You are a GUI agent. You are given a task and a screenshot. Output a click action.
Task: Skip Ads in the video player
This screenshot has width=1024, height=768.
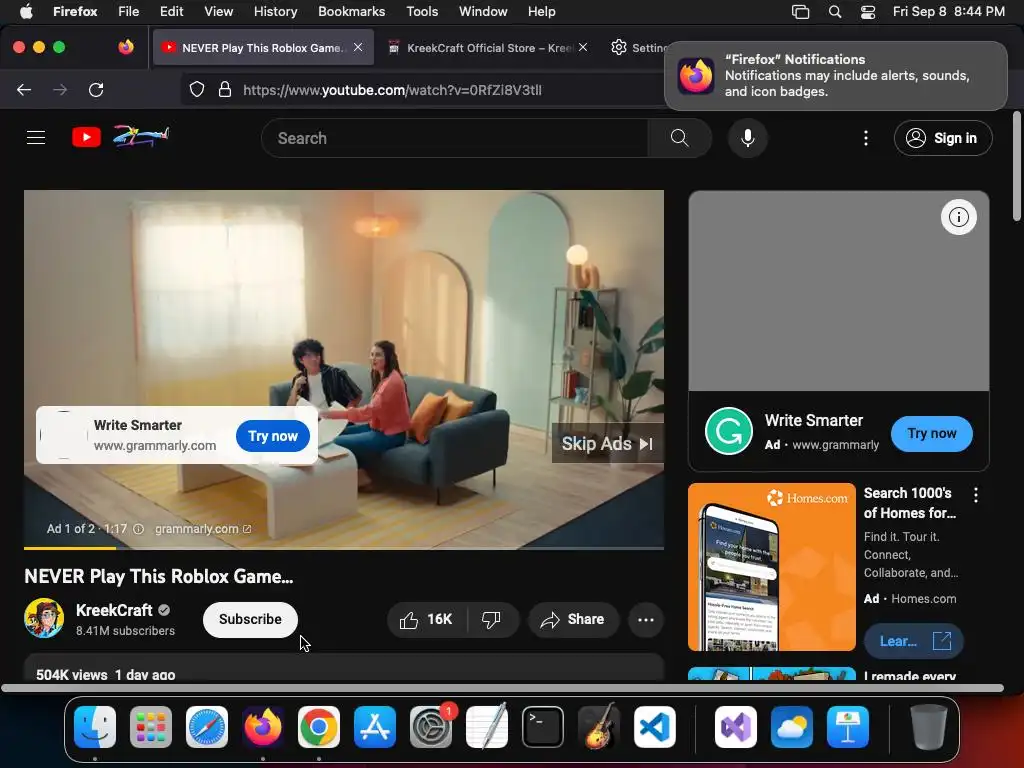point(607,444)
